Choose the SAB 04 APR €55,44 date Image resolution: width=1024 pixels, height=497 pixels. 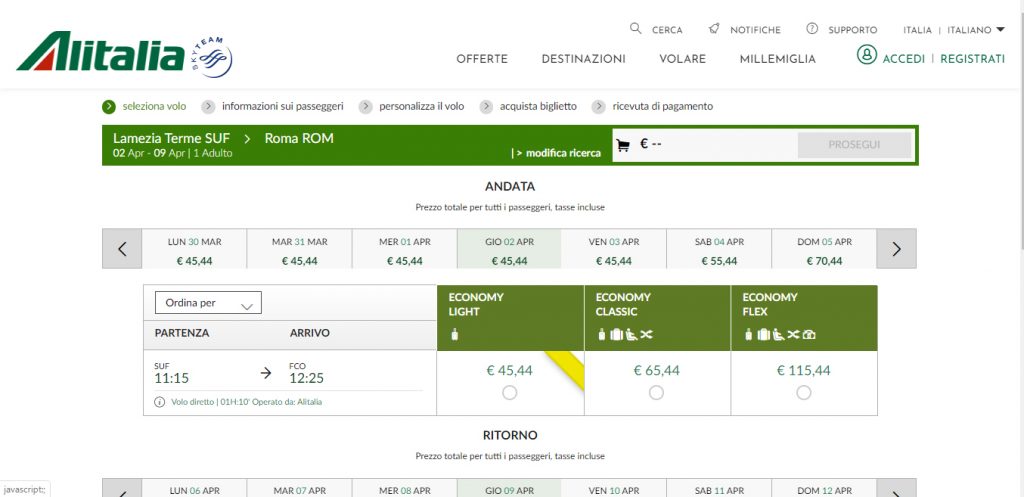tap(719, 250)
